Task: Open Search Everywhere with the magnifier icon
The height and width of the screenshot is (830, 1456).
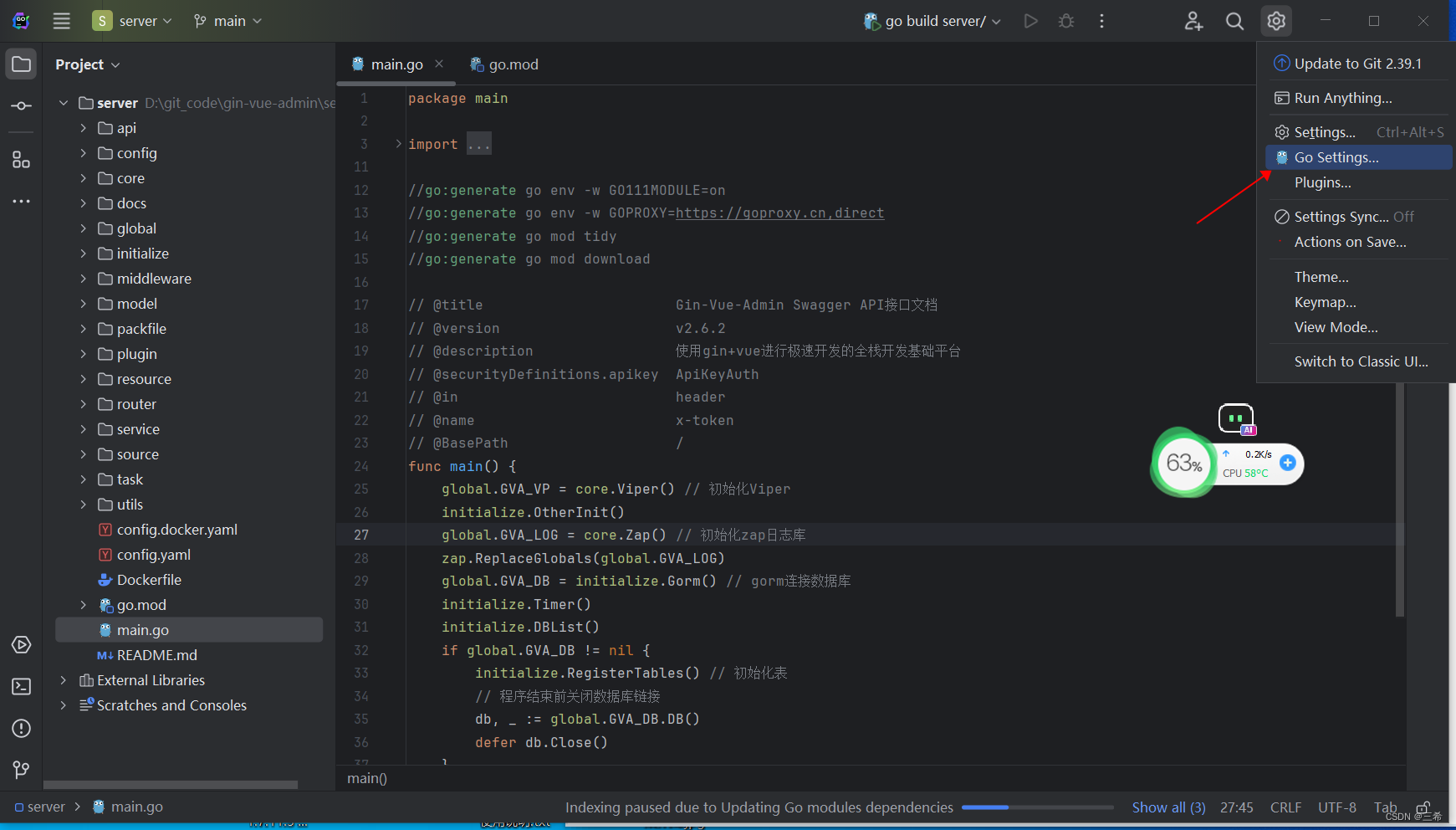Action: pyautogui.click(x=1234, y=21)
